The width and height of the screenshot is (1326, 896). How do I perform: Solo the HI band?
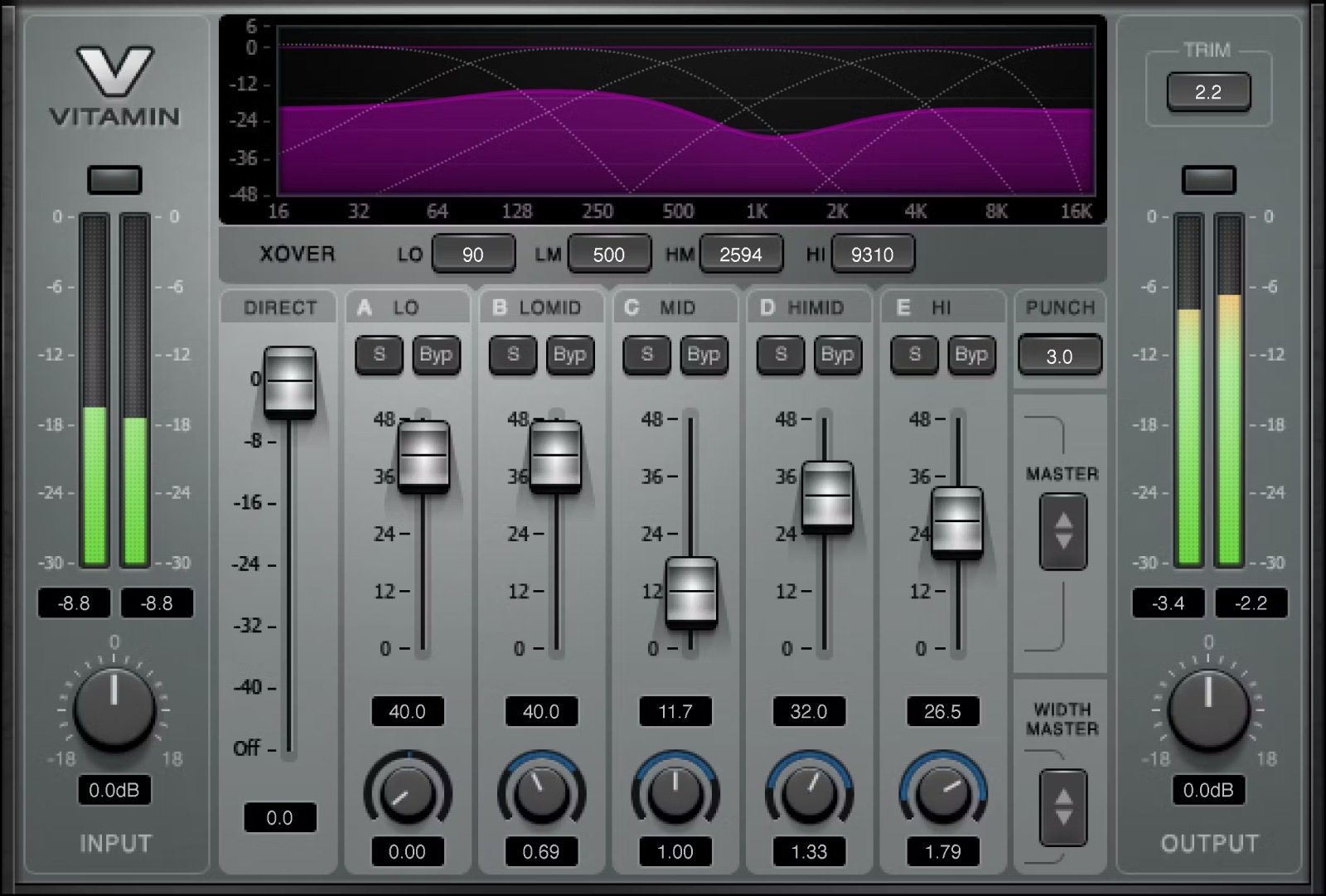pos(913,356)
